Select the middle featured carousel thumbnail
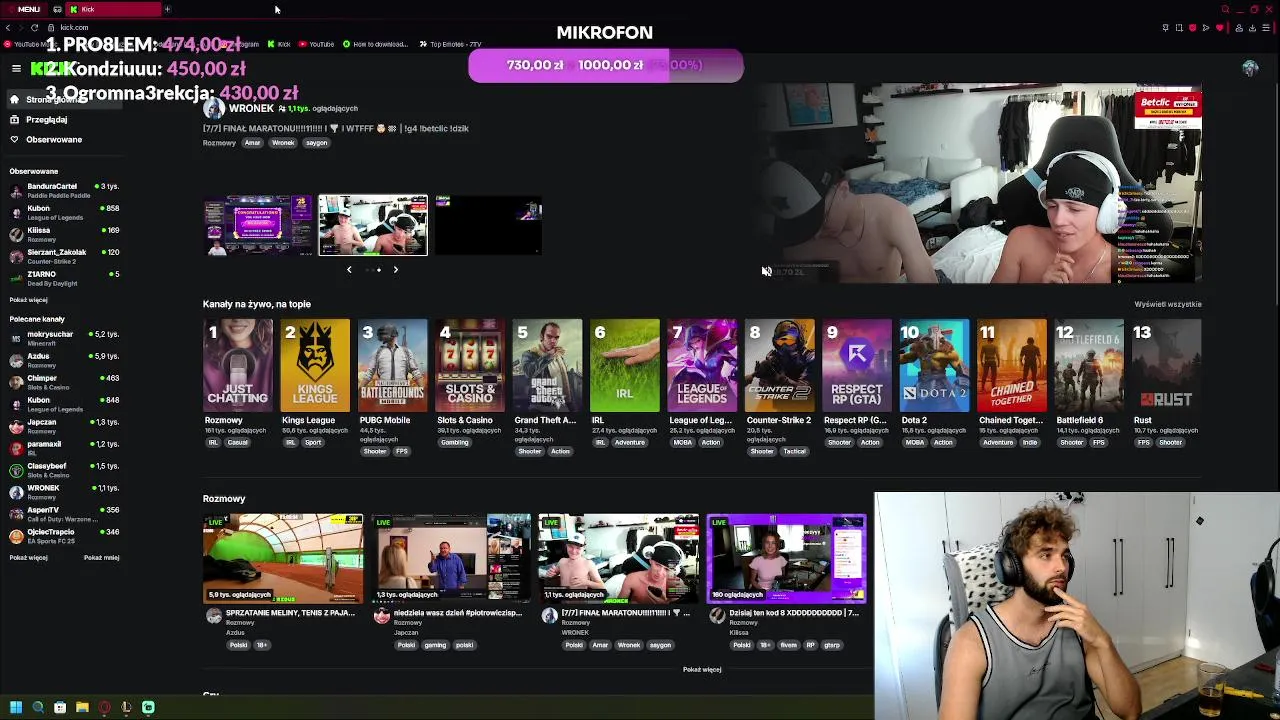 (x=373, y=225)
